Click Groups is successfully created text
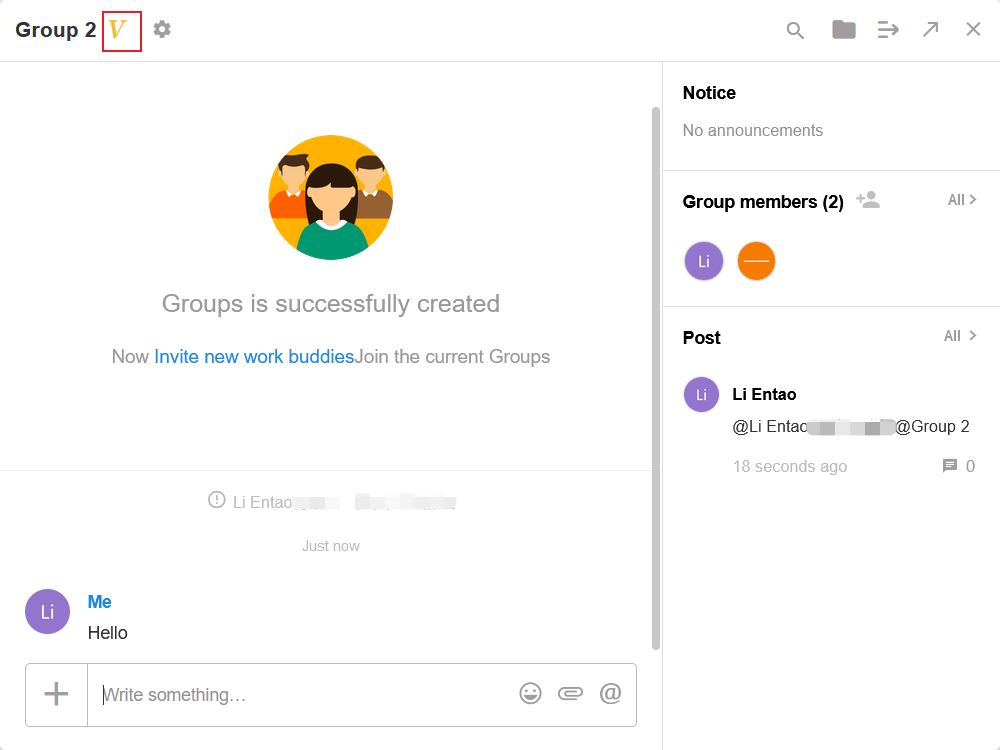 330,304
